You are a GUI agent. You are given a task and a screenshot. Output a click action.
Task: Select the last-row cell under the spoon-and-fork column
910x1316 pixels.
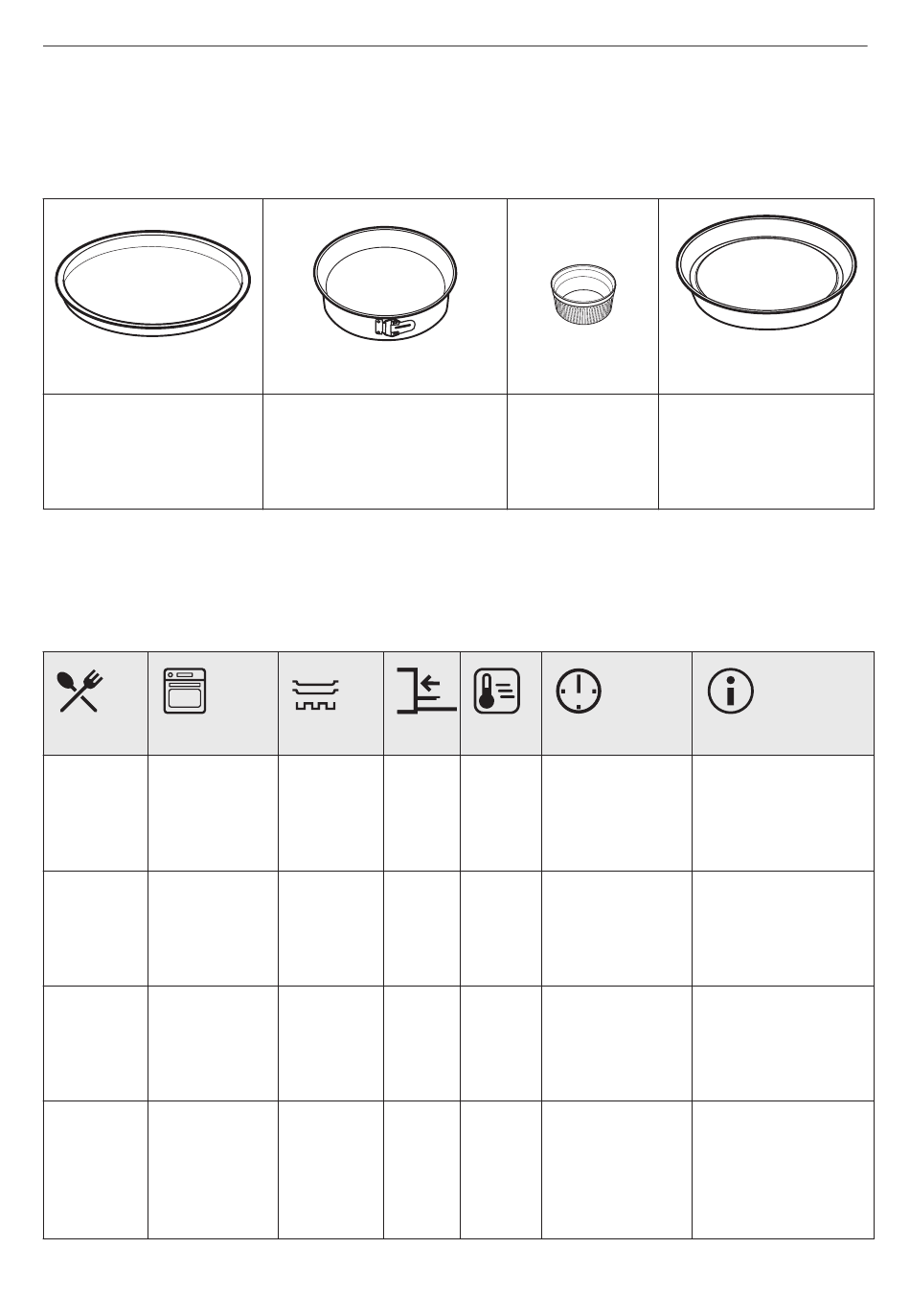pos(96,1169)
